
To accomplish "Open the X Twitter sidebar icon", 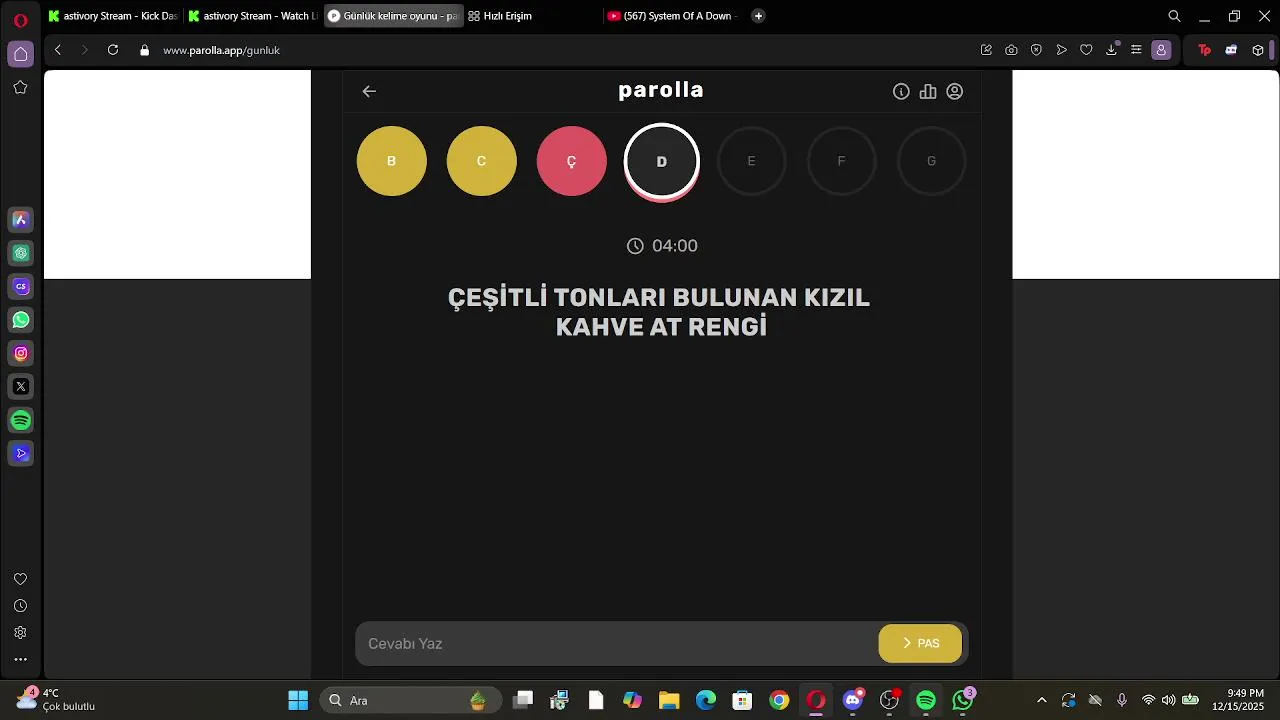I will pyautogui.click(x=21, y=386).
